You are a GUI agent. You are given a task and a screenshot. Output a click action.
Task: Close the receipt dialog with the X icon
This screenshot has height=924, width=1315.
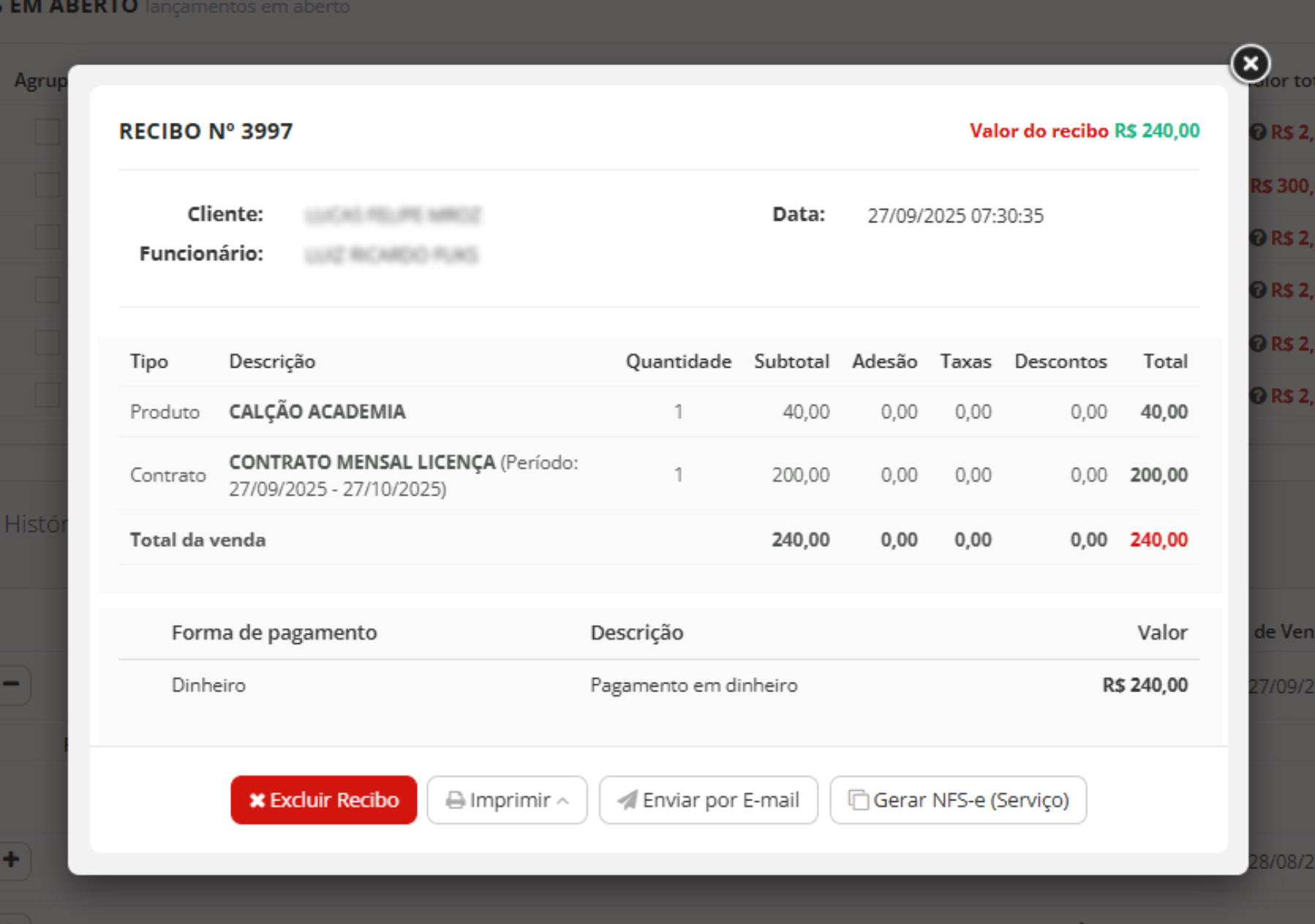1250,64
